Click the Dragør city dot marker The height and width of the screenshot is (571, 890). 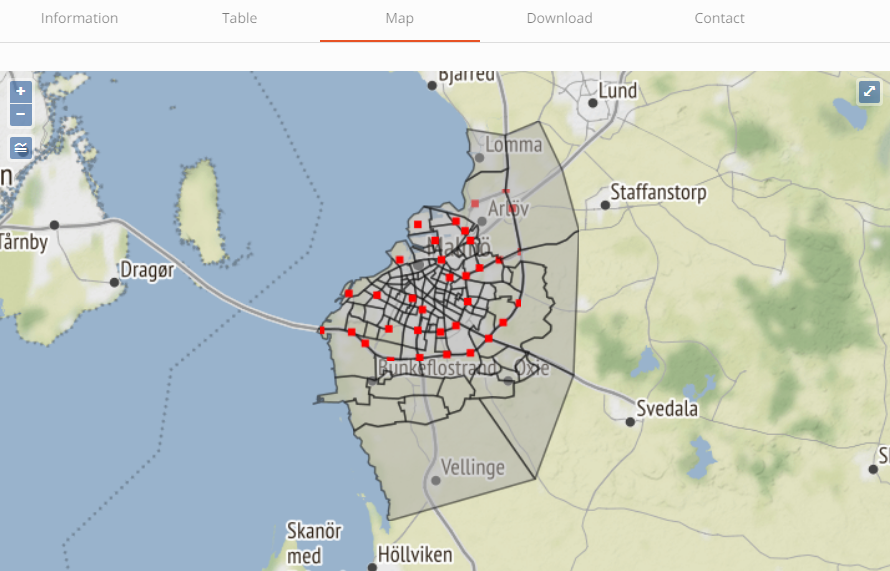coord(114,282)
